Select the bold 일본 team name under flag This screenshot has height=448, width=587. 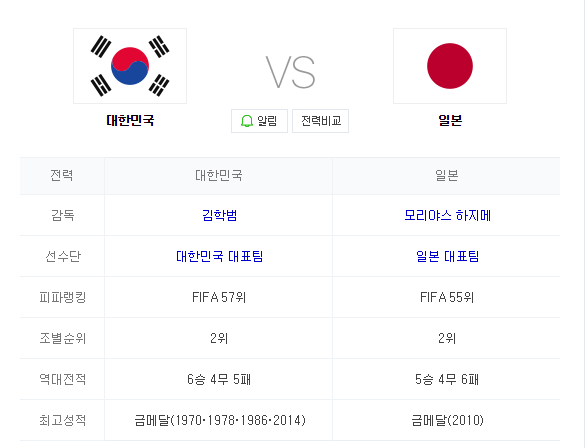tap(450, 121)
